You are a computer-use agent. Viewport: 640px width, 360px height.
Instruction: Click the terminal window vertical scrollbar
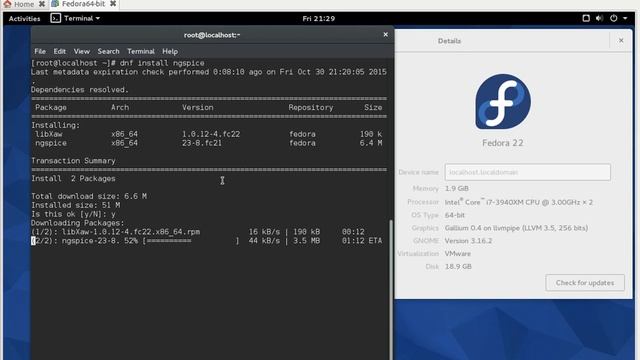tap(391, 290)
